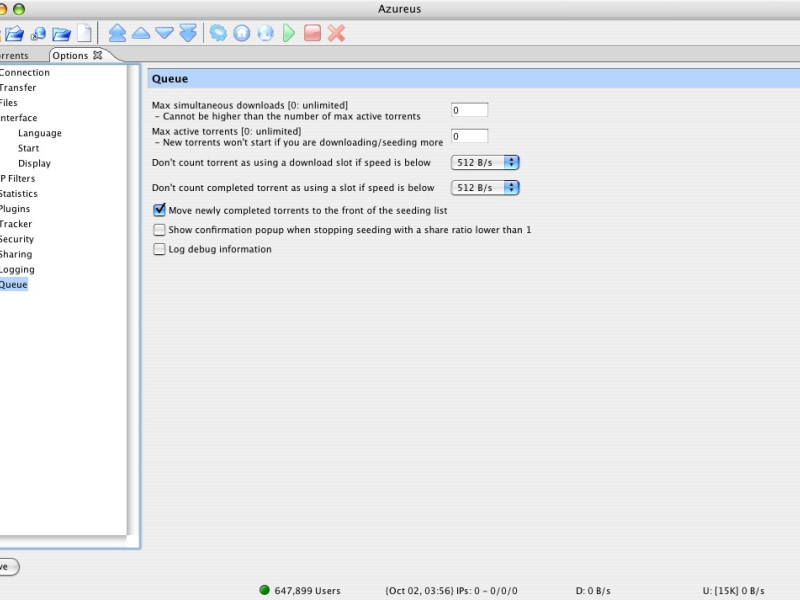Viewport: 800px width, 600px height.
Task: Select Statistics in options tree
Action: coord(19,194)
